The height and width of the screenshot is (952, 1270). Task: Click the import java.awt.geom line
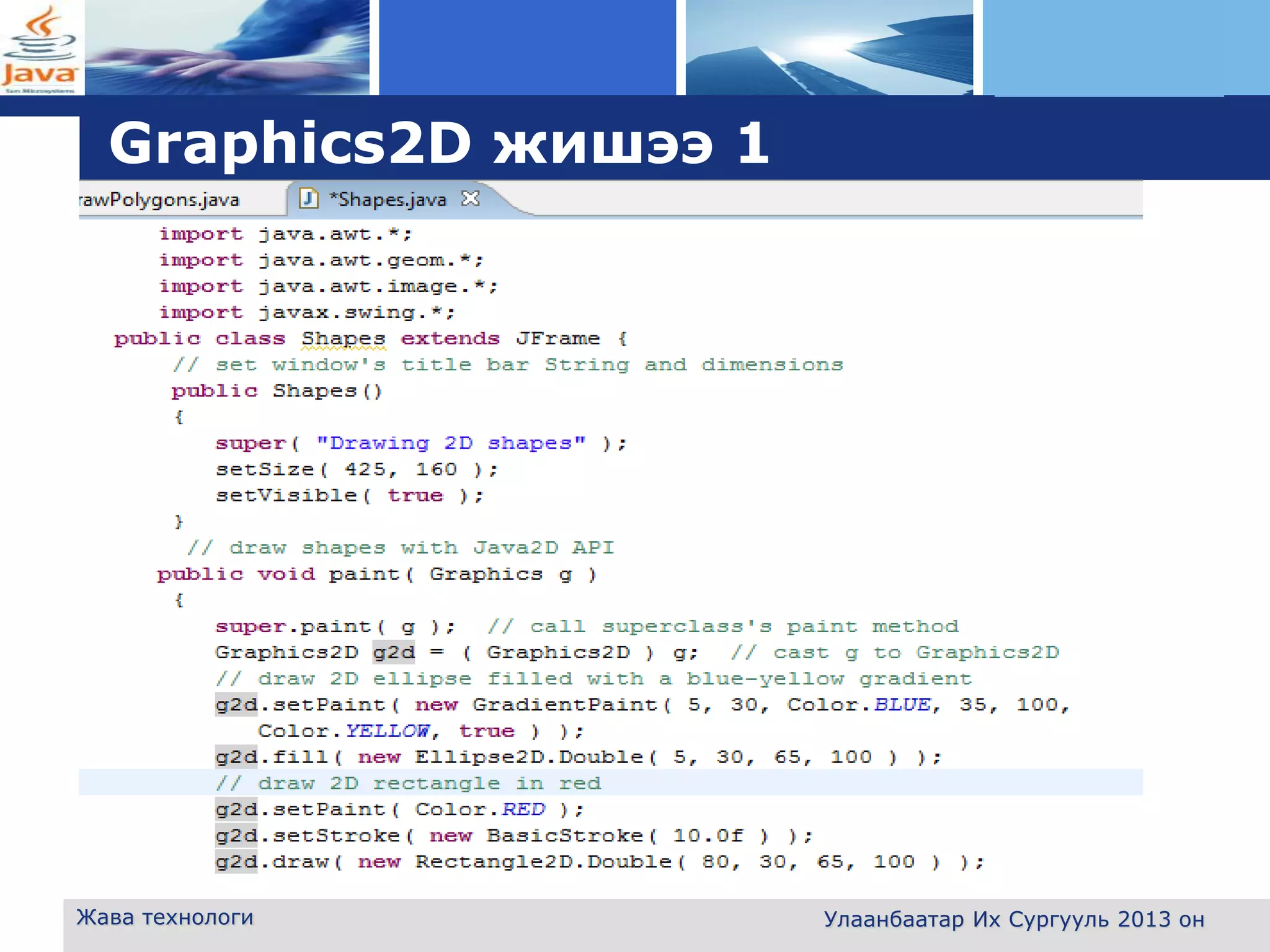(x=321, y=260)
